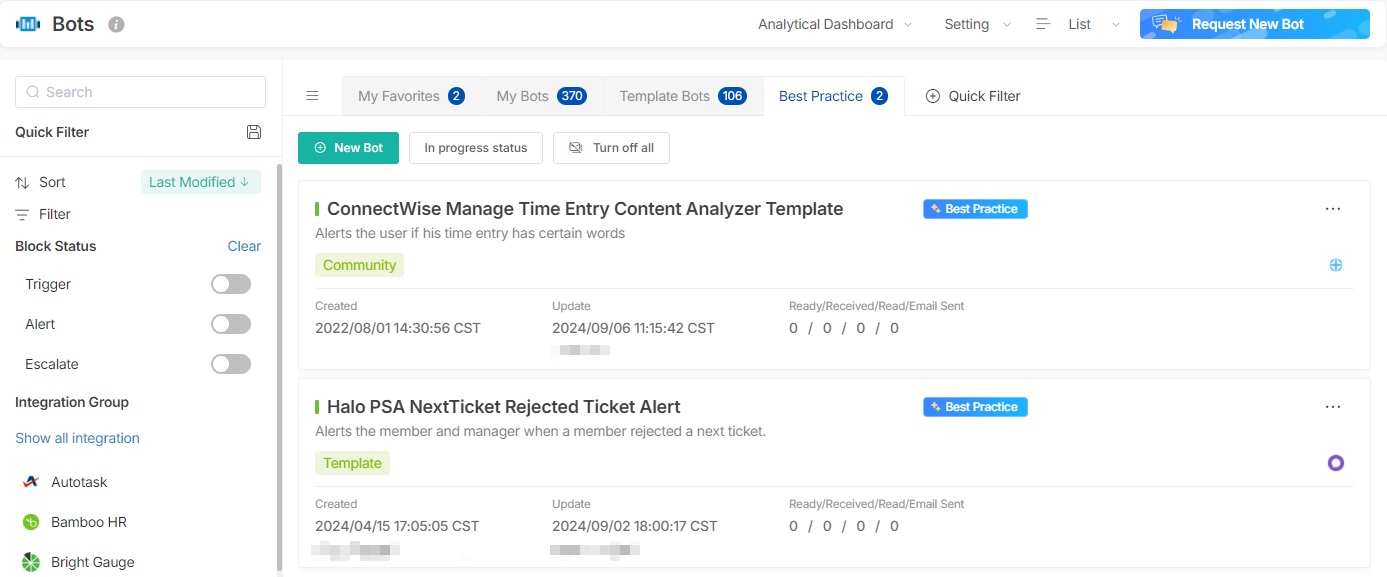The height and width of the screenshot is (577, 1387).
Task: Click the purple circle icon on Halo PSA bot
Action: pyautogui.click(x=1335, y=463)
